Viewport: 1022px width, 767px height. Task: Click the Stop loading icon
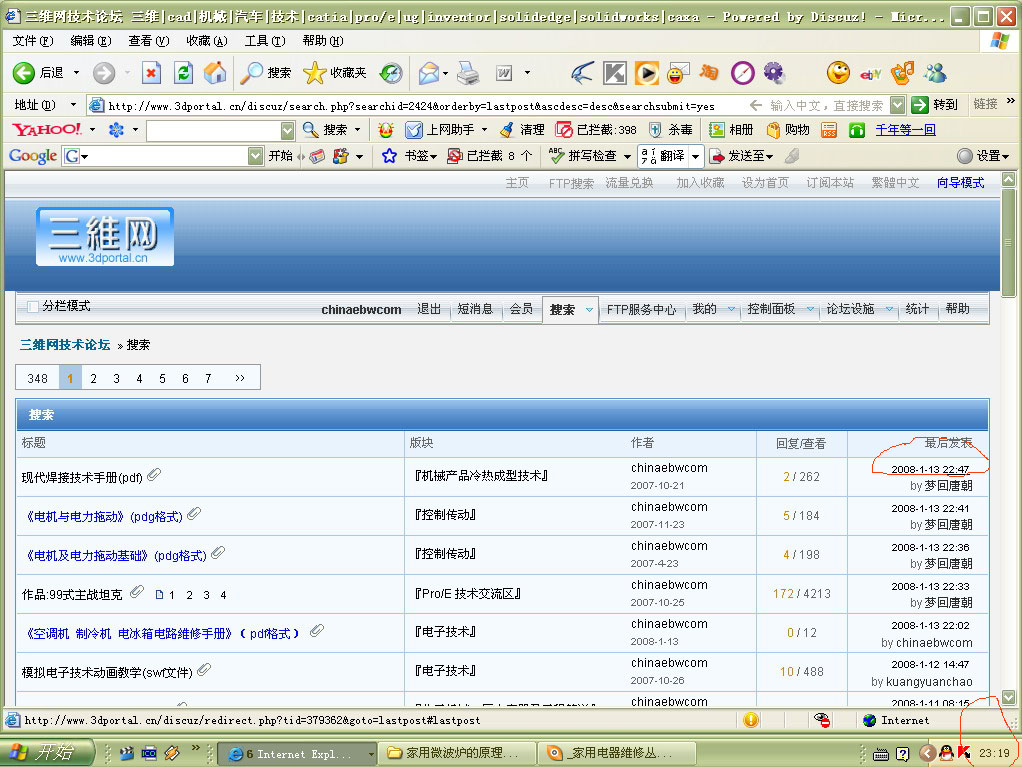point(151,73)
